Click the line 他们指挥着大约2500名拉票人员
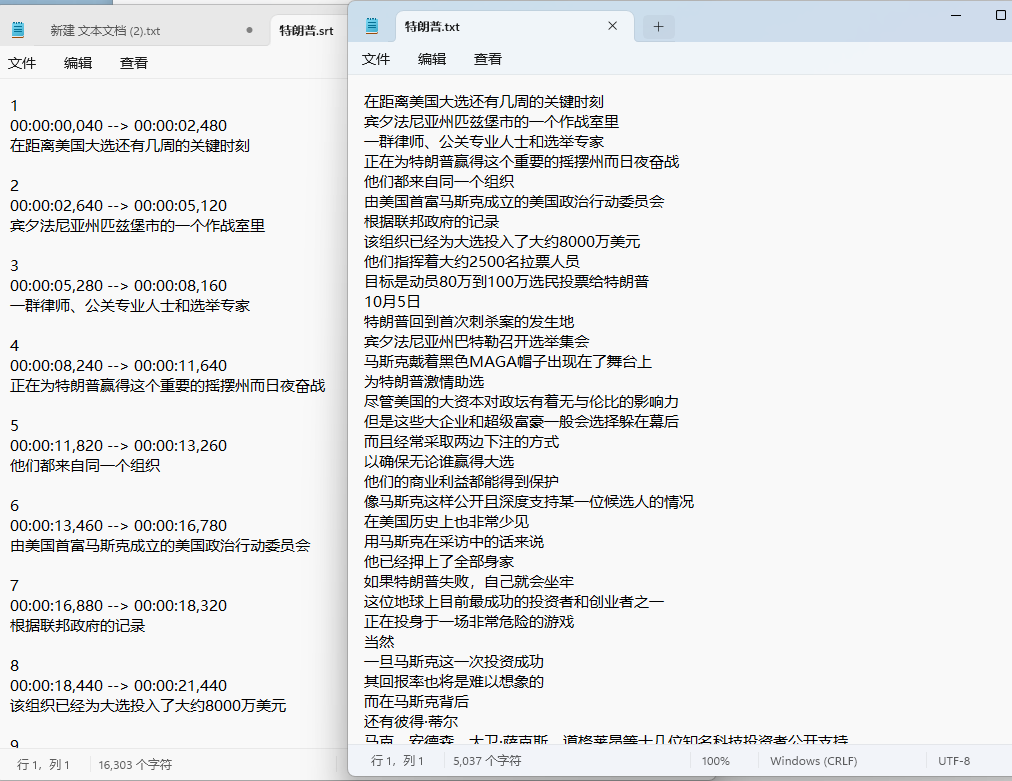 (472, 262)
